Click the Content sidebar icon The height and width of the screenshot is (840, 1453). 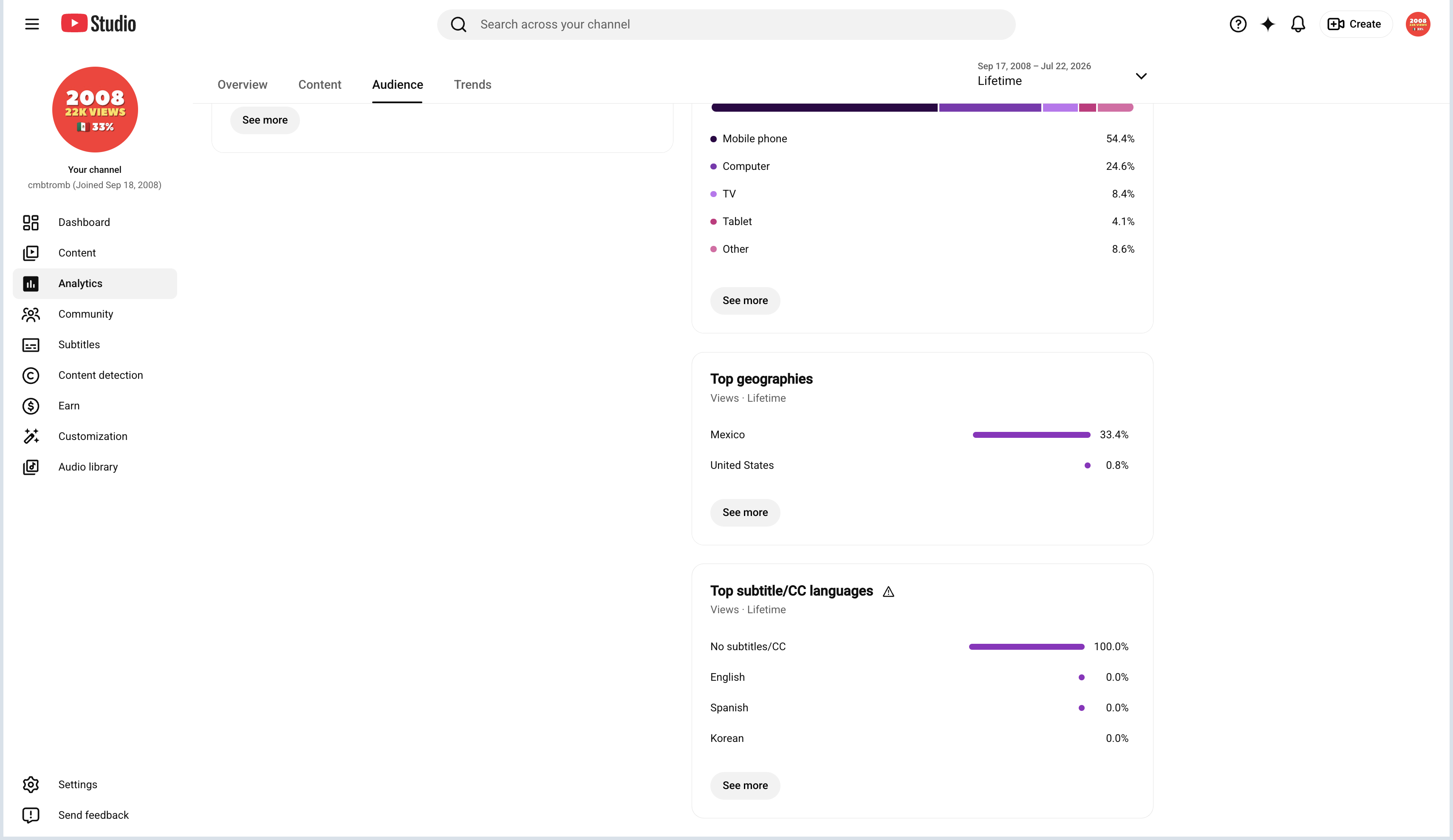click(31, 253)
